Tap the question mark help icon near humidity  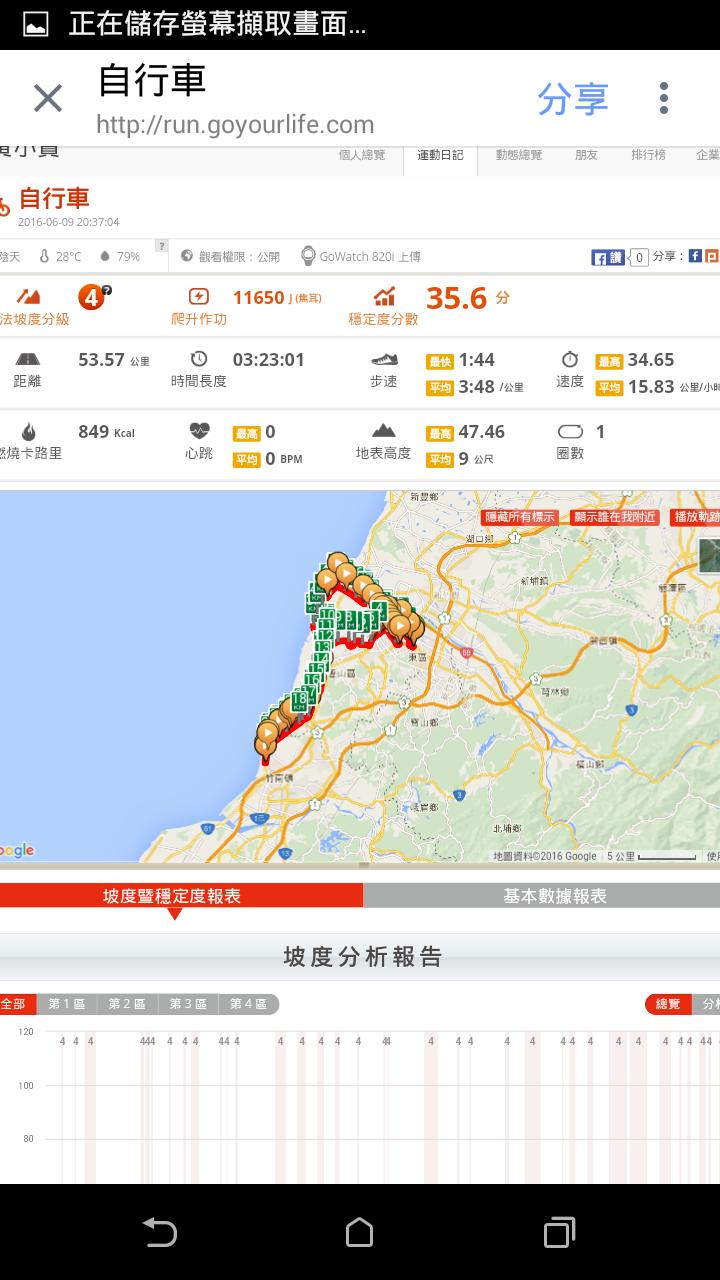[161, 246]
